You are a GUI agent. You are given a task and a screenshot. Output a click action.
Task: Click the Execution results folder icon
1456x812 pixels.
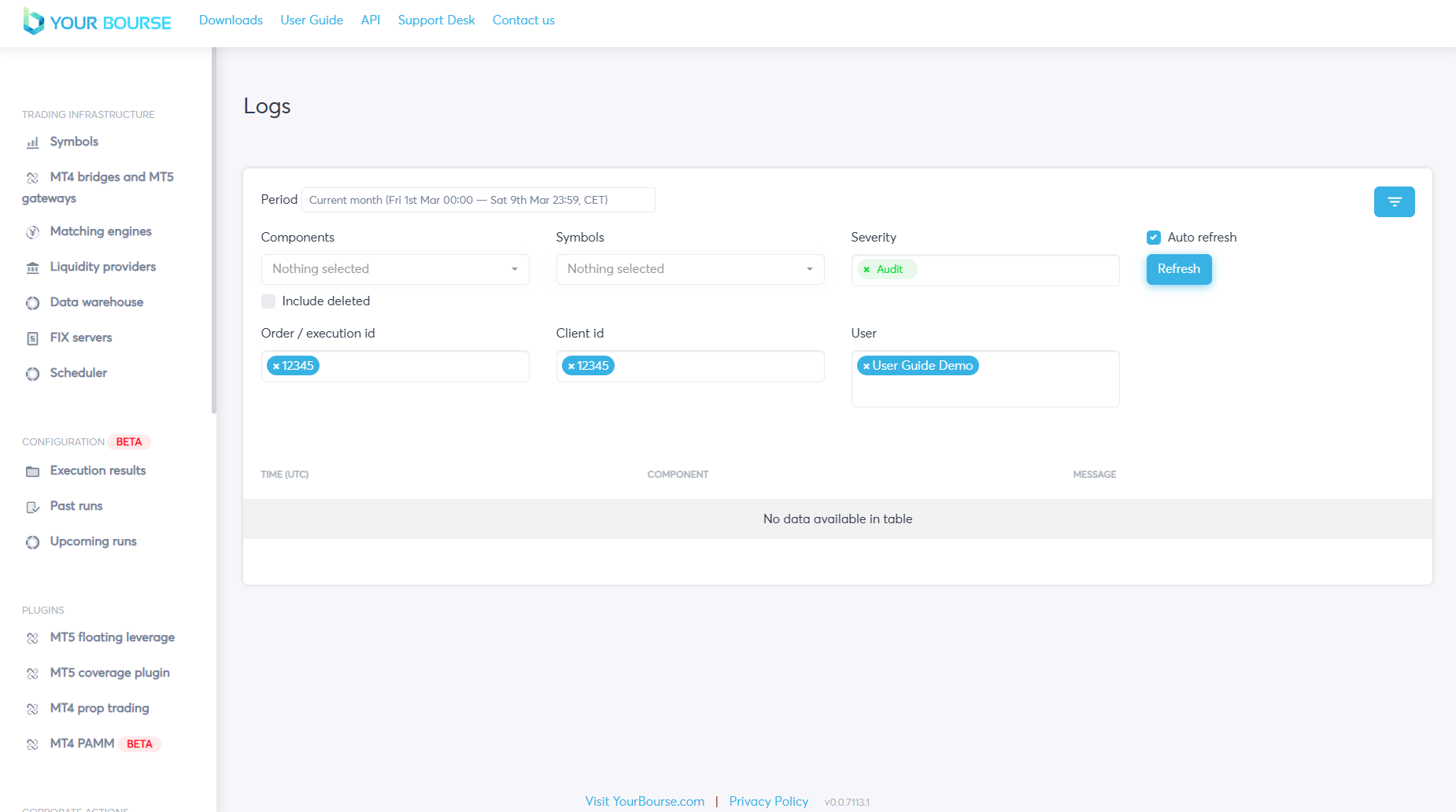[32, 471]
